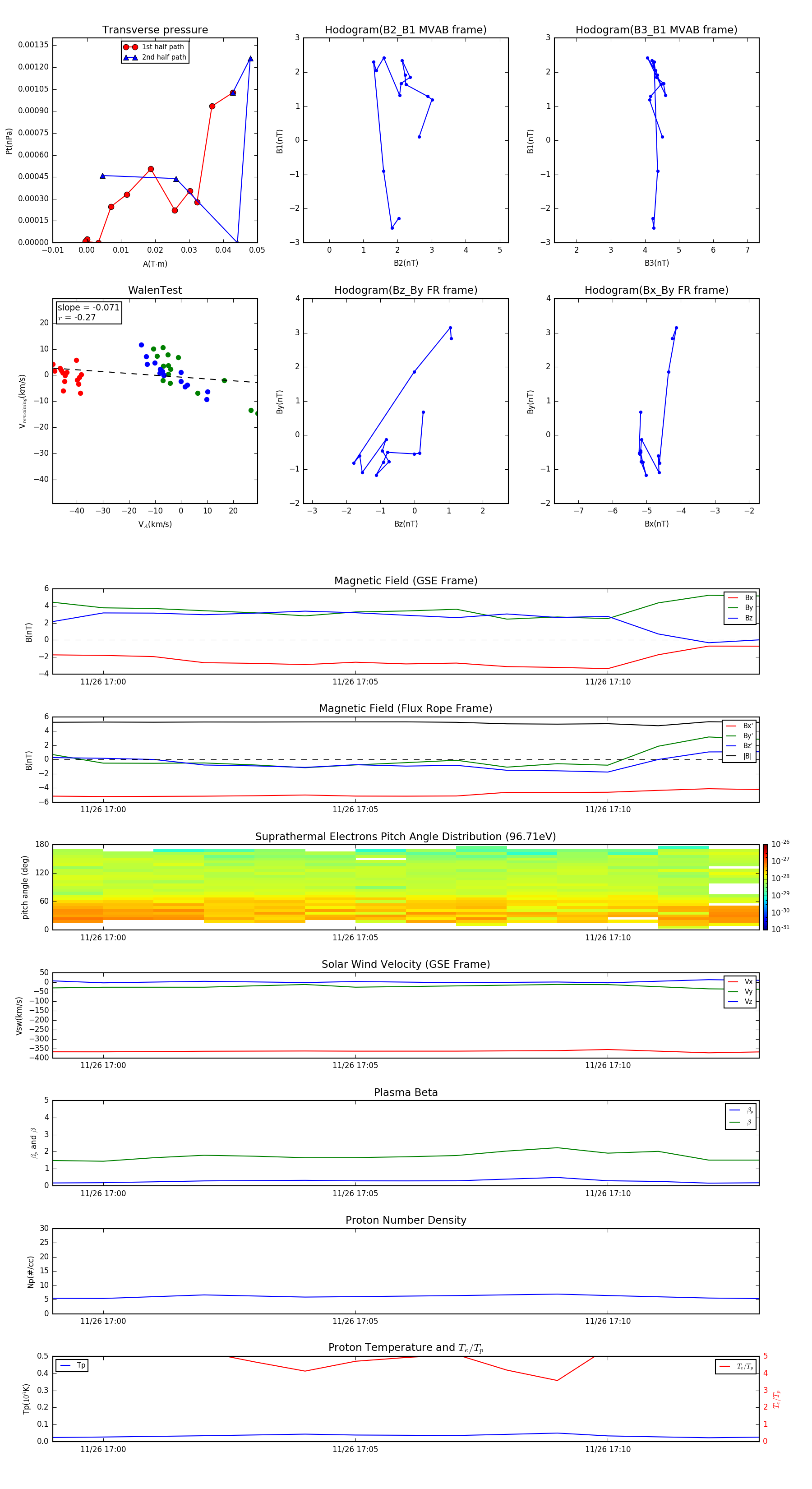Click '11/26 17:00' under Plasma Beta panel
This screenshot has width=812, height=1489.
point(103,1193)
